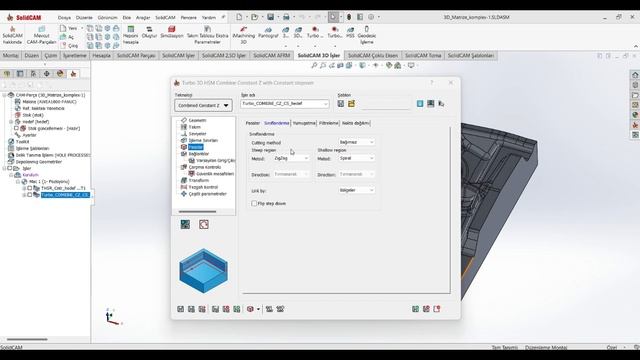Enable the Flip step down checkbox

point(254,203)
